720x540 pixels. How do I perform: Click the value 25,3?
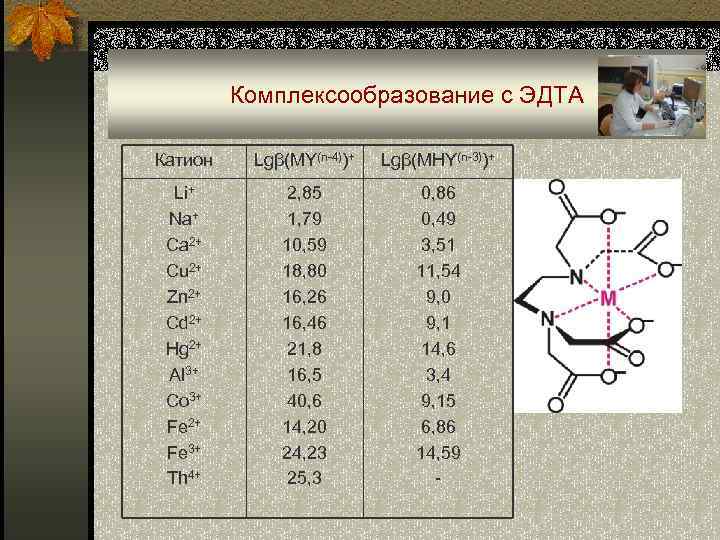304,478
